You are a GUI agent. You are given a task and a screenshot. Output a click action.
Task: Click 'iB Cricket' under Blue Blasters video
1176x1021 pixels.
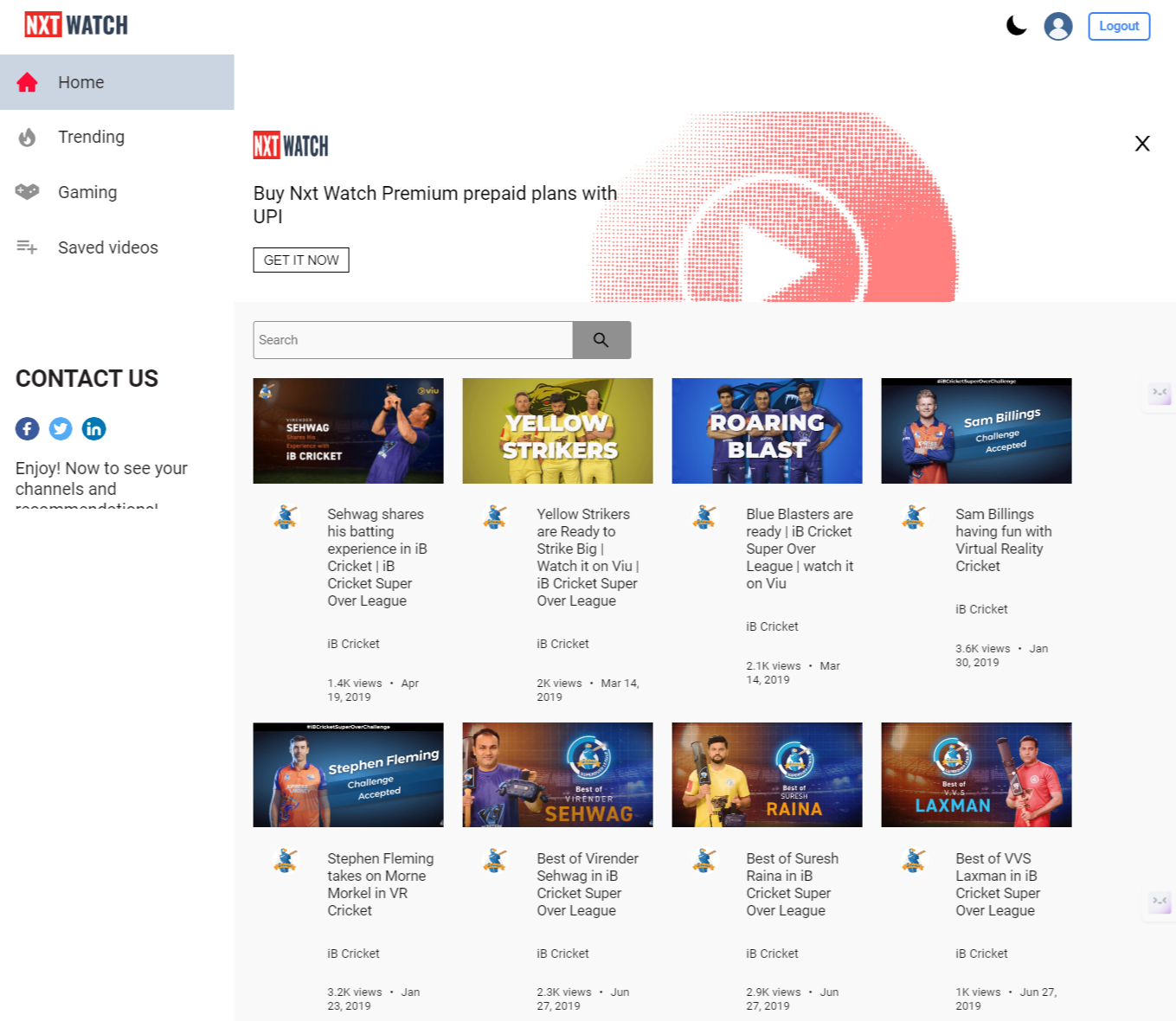pos(772,626)
